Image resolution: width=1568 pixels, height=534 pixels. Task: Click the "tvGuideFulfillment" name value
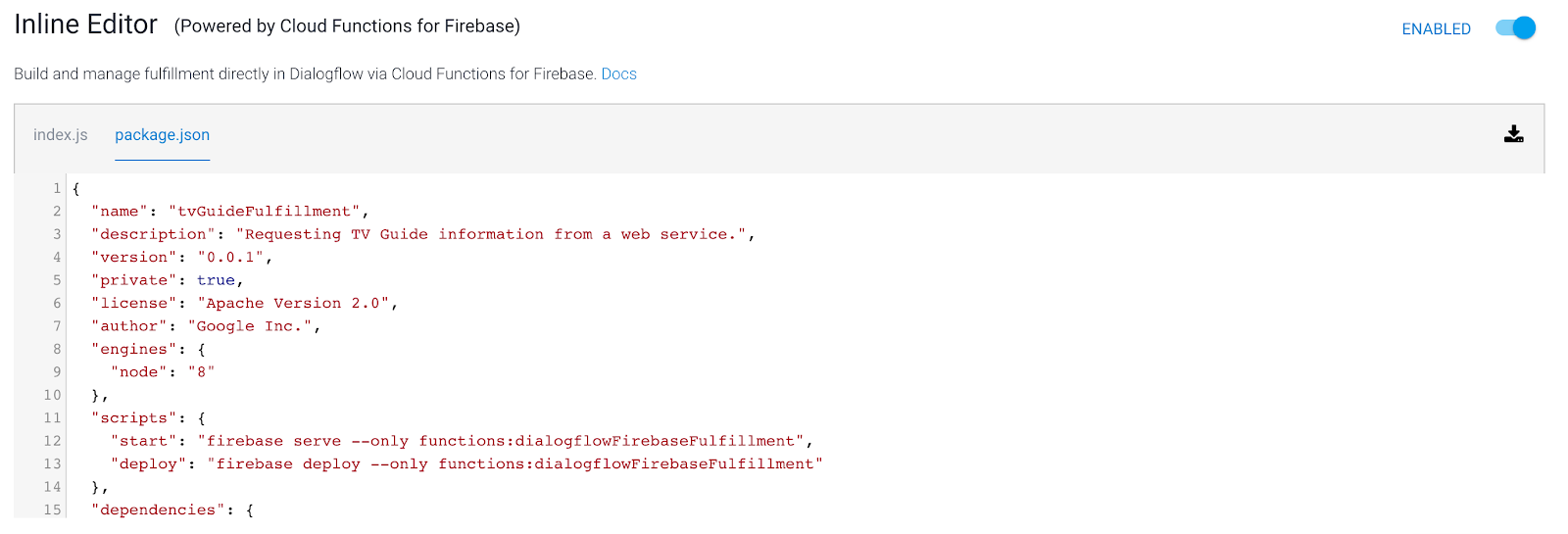tap(265, 212)
